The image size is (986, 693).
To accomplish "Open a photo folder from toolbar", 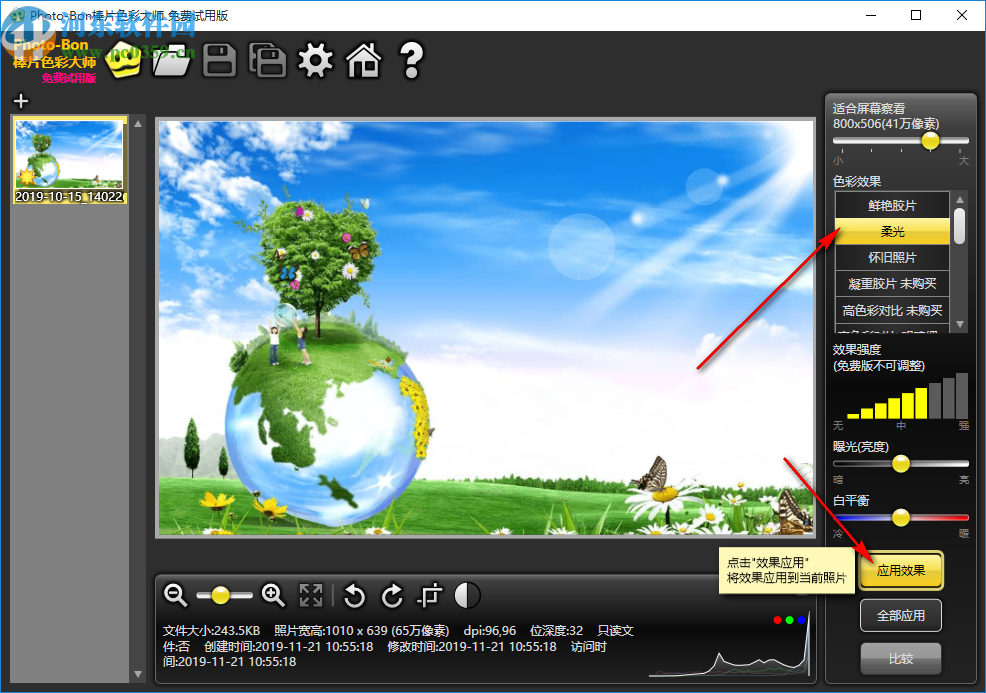I will [x=172, y=61].
